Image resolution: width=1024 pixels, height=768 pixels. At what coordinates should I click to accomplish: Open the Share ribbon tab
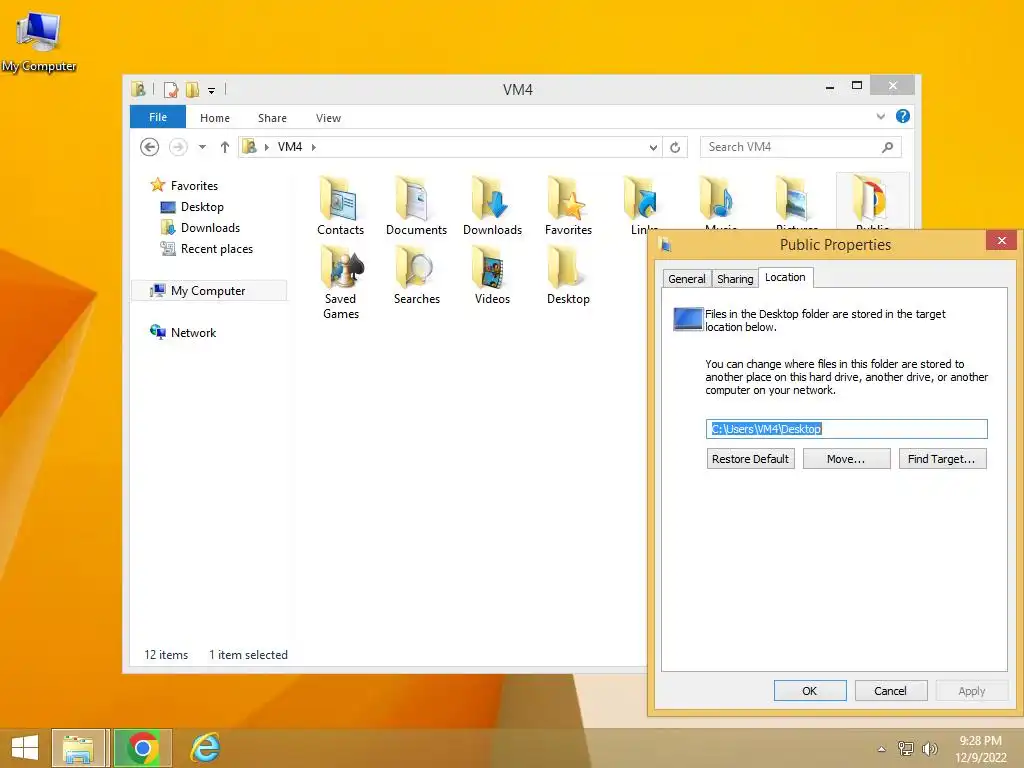(272, 118)
